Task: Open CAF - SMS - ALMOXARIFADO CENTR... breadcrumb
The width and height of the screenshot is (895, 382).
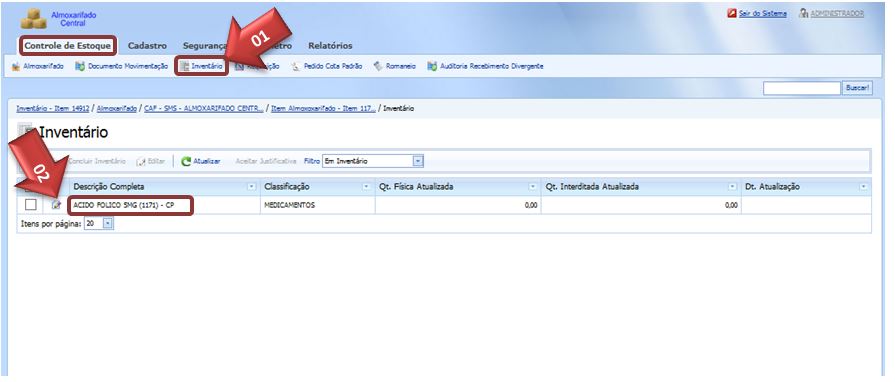Action: coord(204,108)
